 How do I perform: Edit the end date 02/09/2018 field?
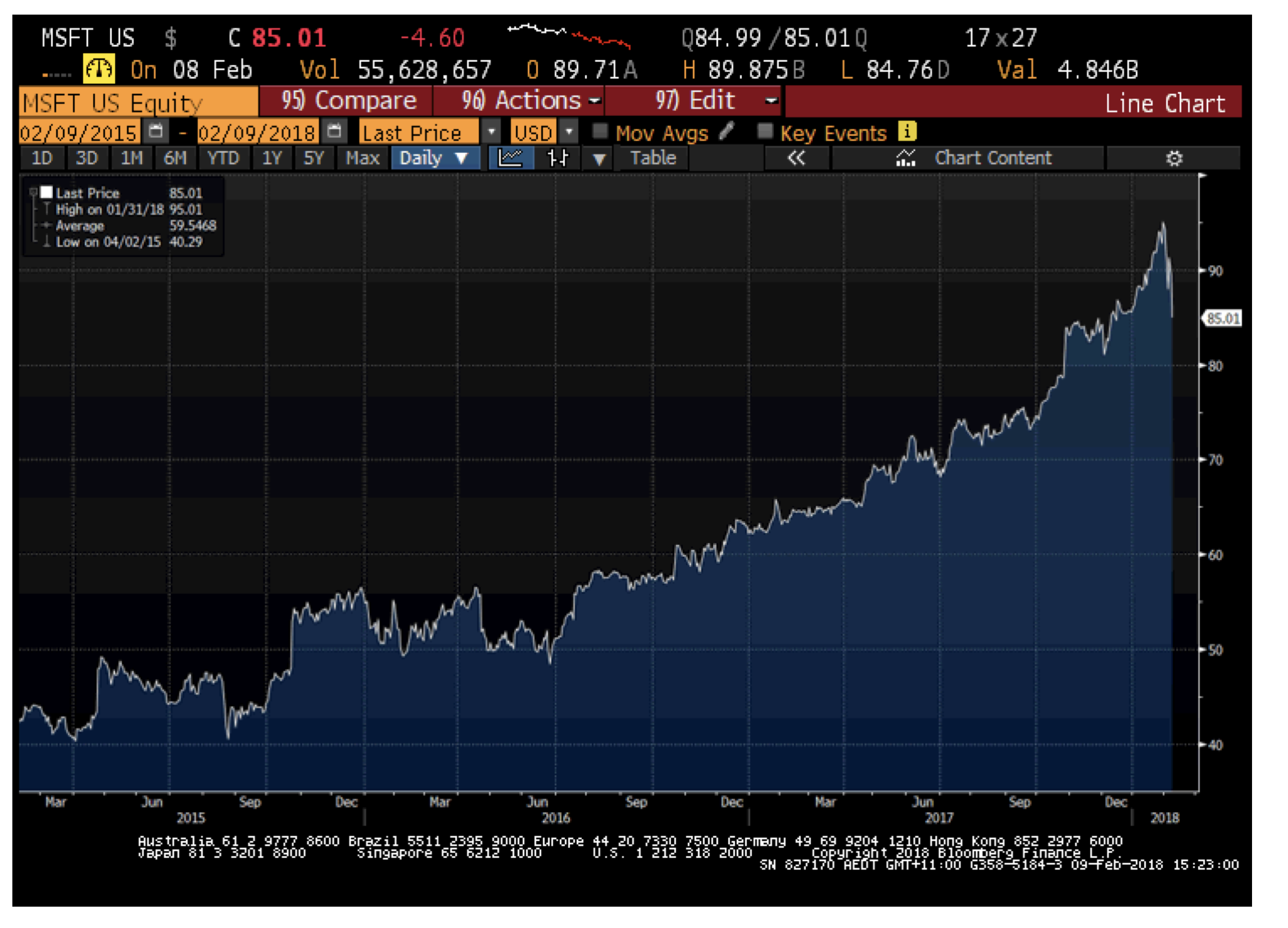coord(257,132)
